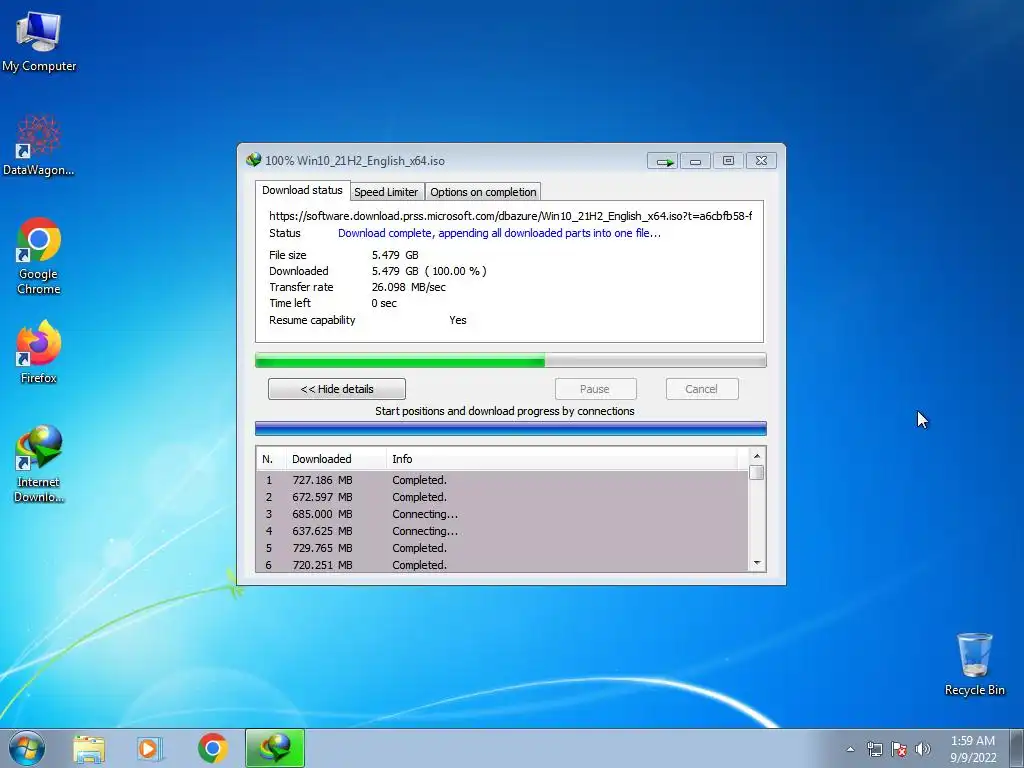1024x768 pixels.
Task: Click the Pause button
Action: (x=595, y=389)
